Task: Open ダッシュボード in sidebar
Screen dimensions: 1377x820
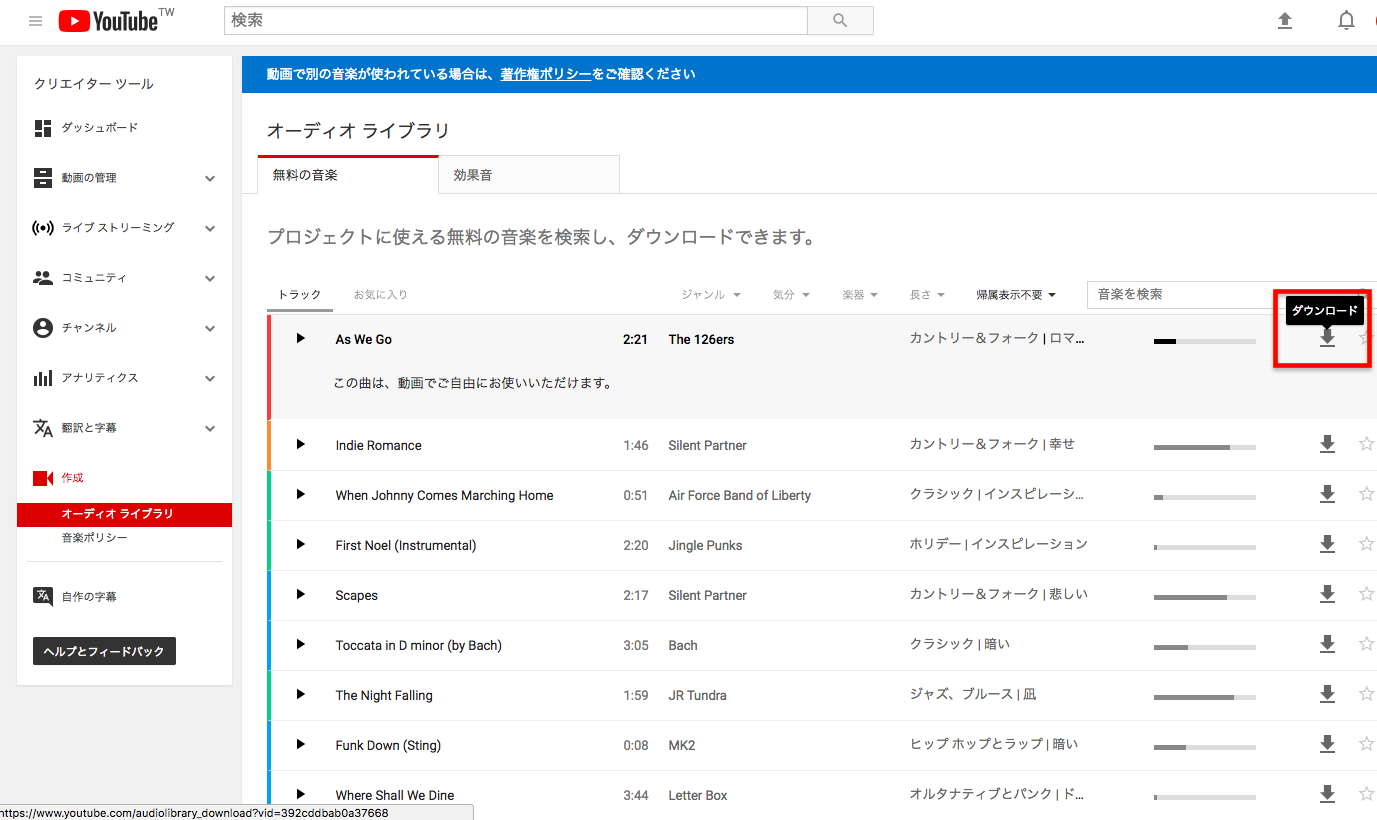Action: [99, 128]
